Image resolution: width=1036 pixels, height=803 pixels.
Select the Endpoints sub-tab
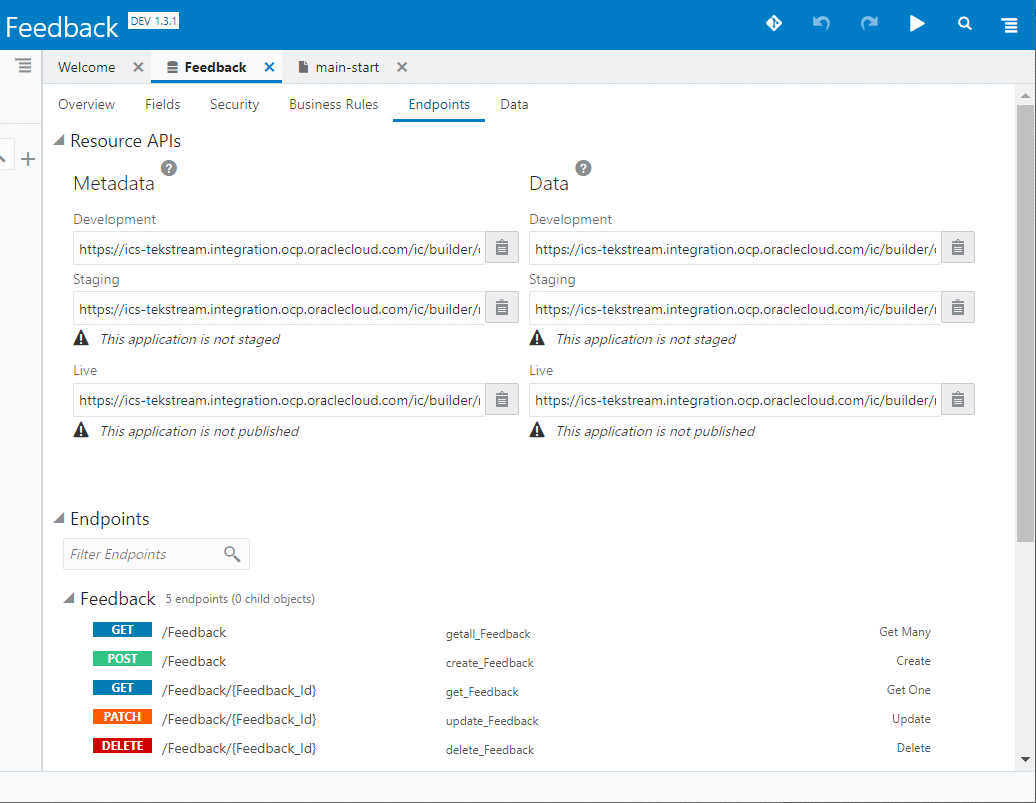[x=439, y=104]
